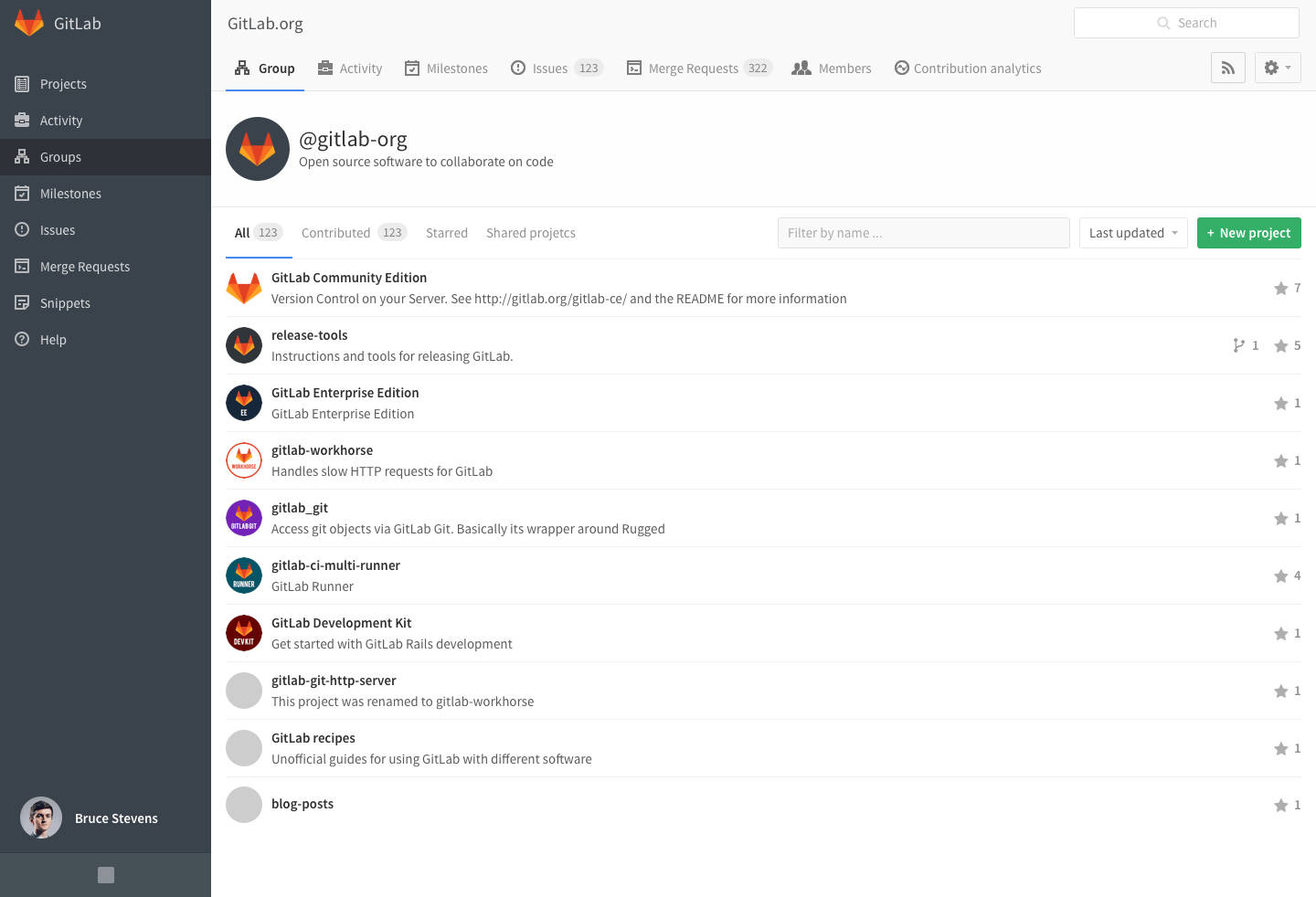Screen dimensions: 1316x897
Task: Click GitLab Community Edition fox avatar
Action: click(244, 288)
